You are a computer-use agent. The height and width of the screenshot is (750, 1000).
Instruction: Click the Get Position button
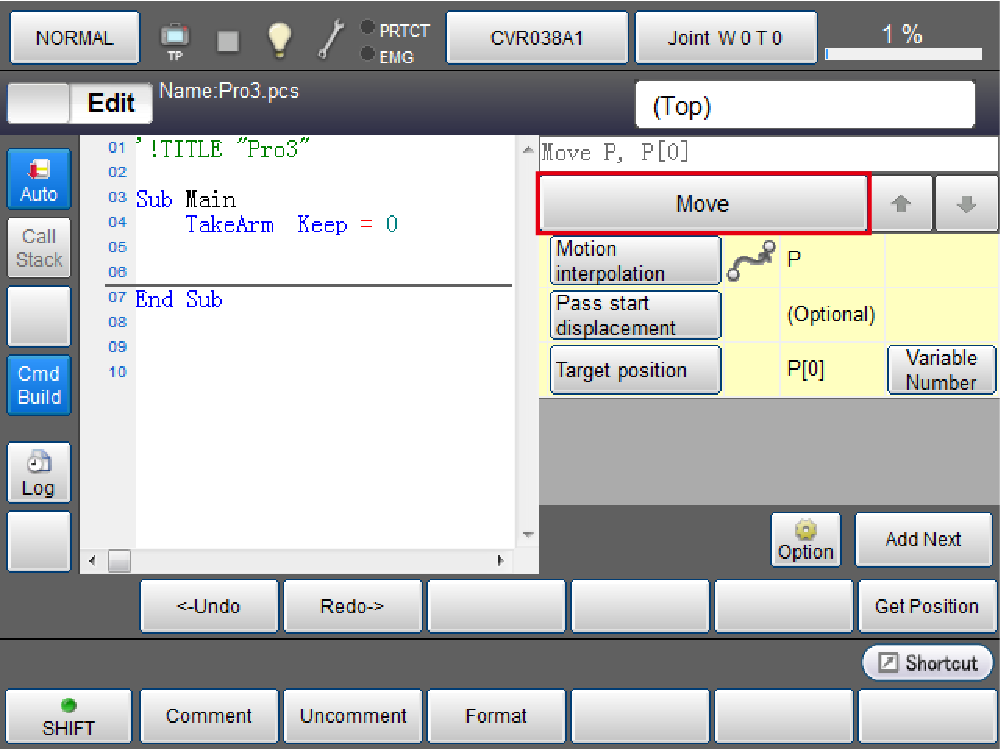926,606
